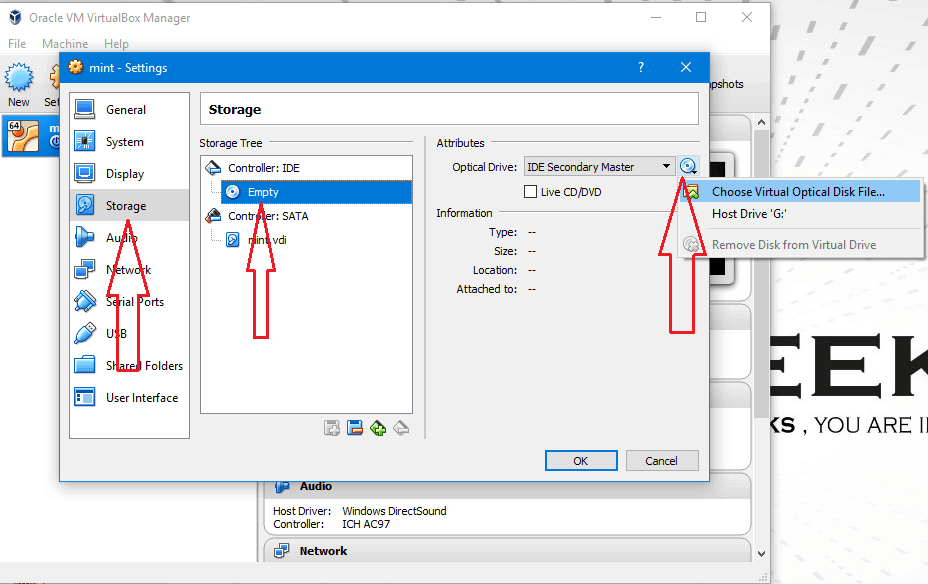Viewport: 928px width, 584px height.
Task: Click the 'Location:' information label
Action: [495, 270]
